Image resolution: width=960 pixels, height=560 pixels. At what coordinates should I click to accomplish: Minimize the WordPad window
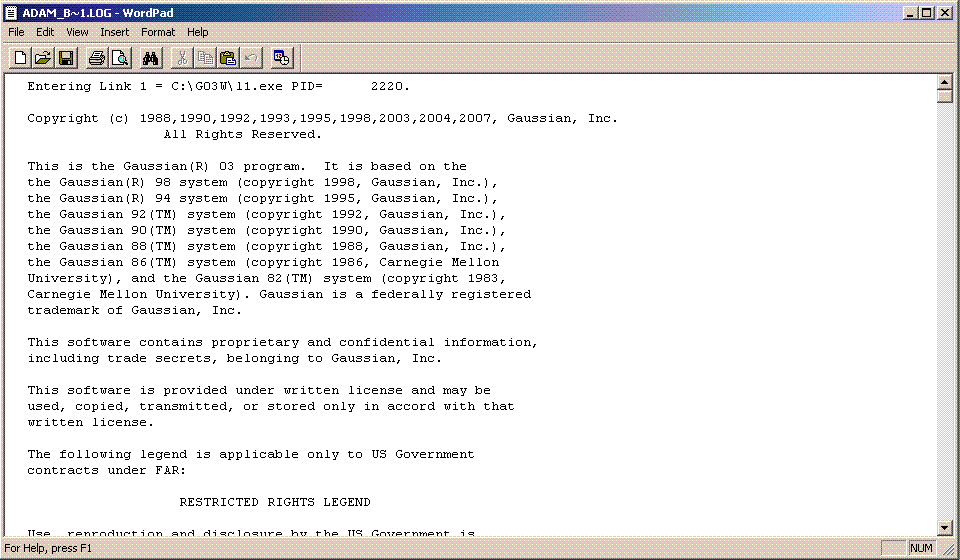[x=911, y=13]
